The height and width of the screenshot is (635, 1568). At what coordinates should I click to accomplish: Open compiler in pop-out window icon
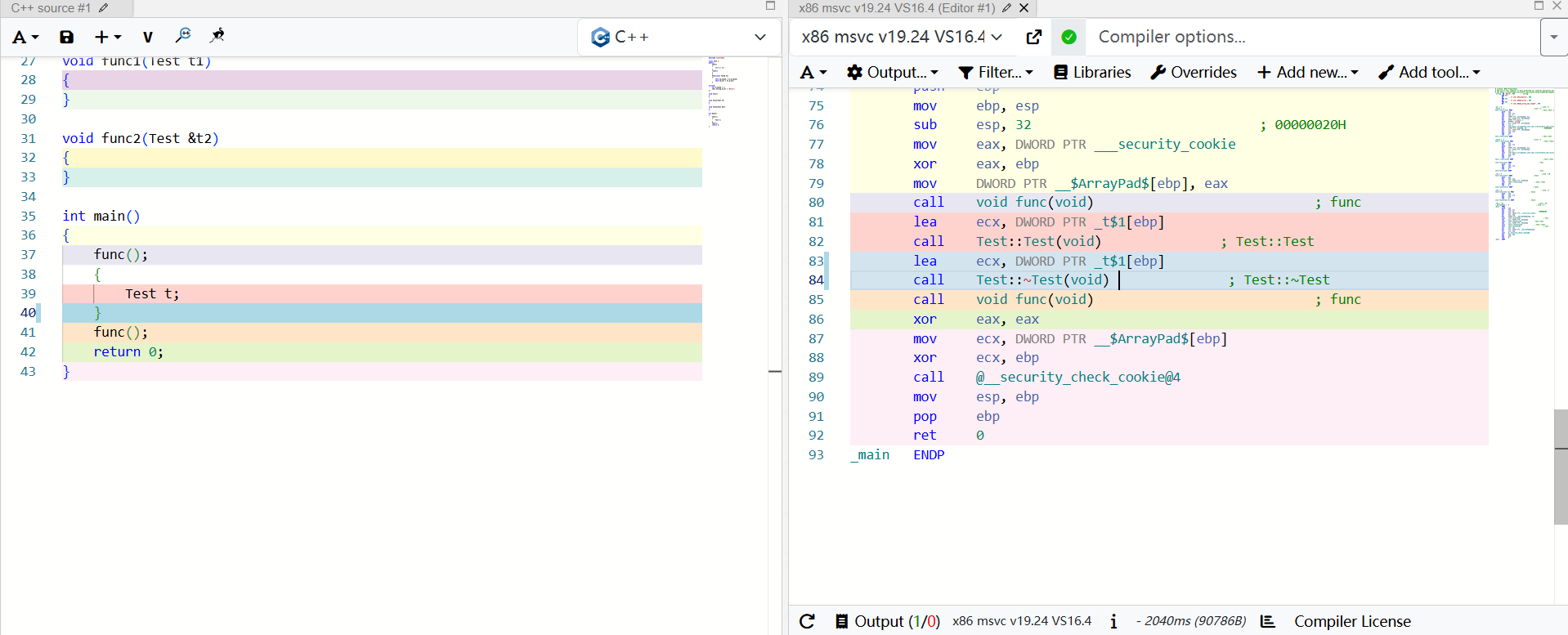pos(1034,37)
